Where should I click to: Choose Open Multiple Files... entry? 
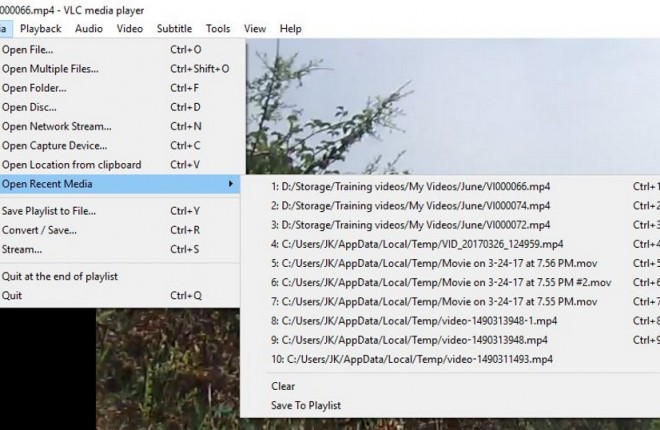click(x=120, y=69)
